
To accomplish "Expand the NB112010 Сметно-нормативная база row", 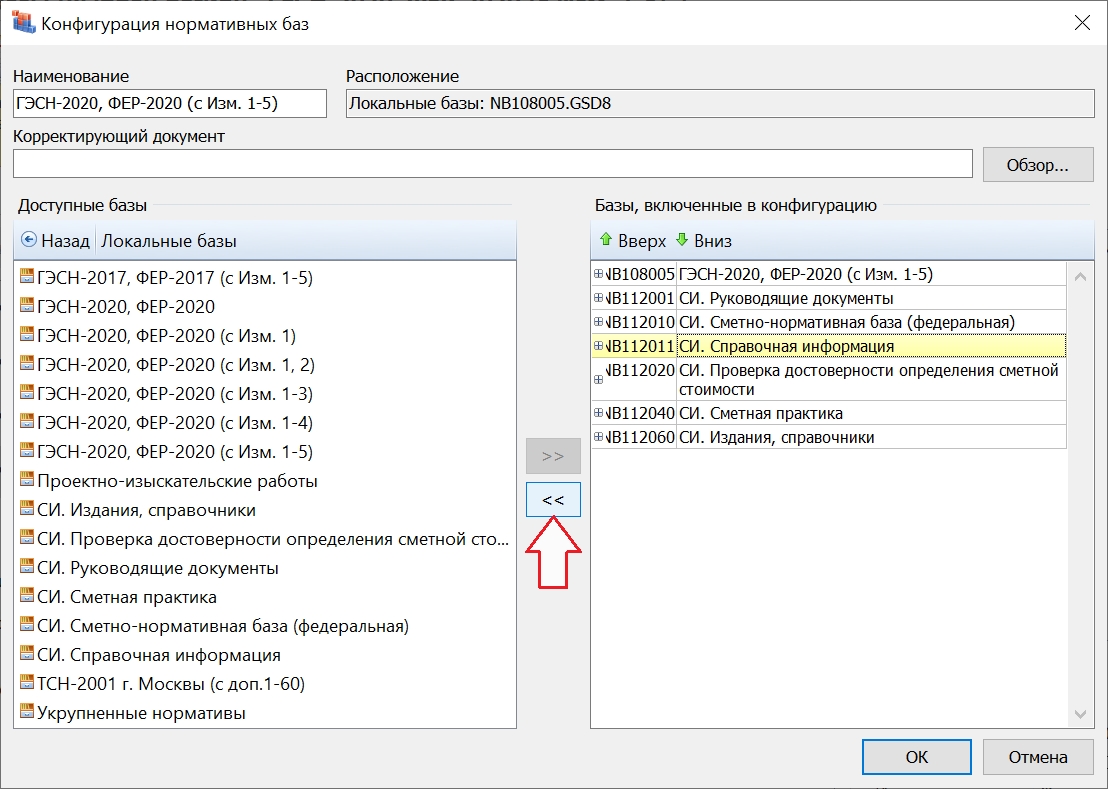I will click(x=599, y=322).
